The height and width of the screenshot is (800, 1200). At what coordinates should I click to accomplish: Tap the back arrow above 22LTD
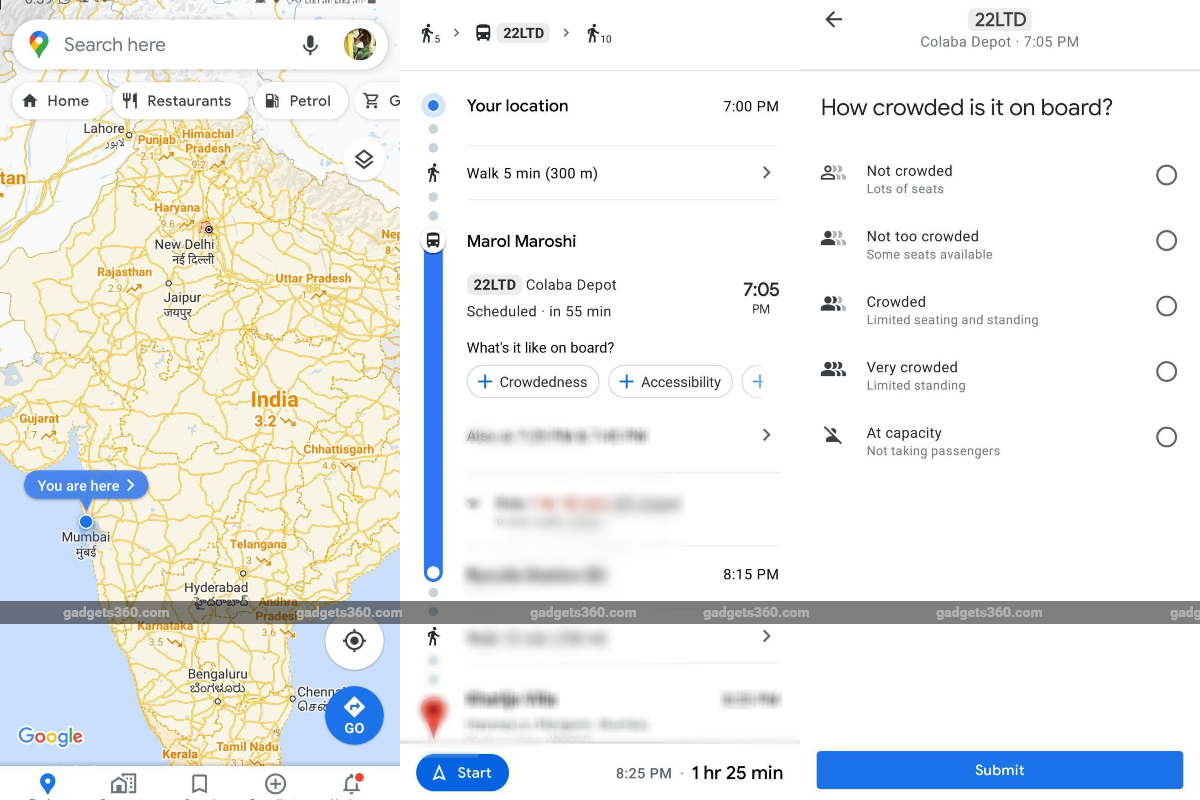point(833,19)
